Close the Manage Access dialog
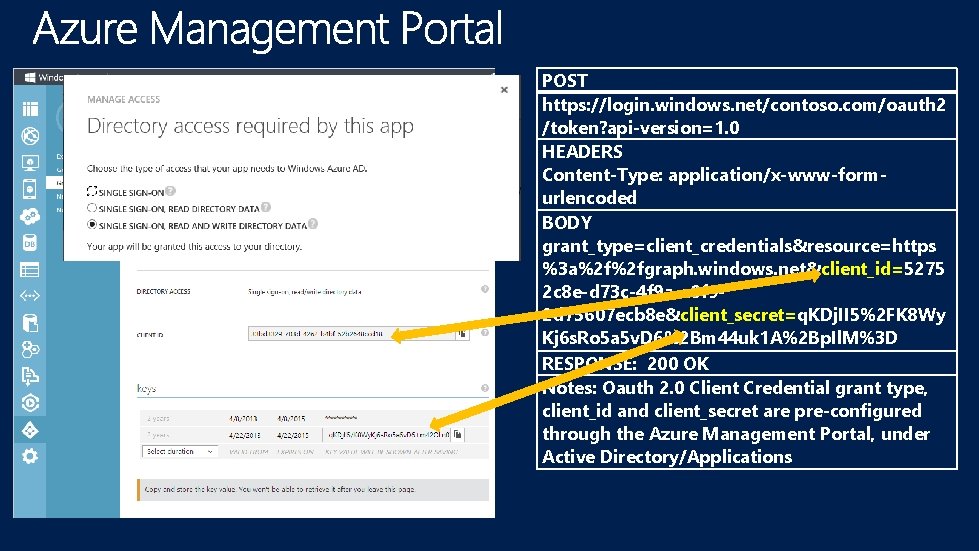 tap(504, 90)
